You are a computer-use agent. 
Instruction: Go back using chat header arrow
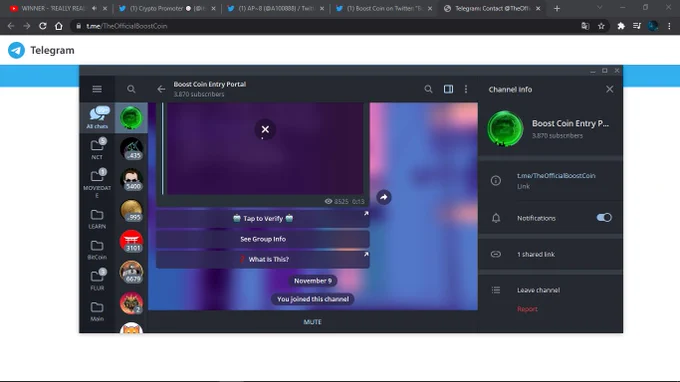click(x=161, y=89)
